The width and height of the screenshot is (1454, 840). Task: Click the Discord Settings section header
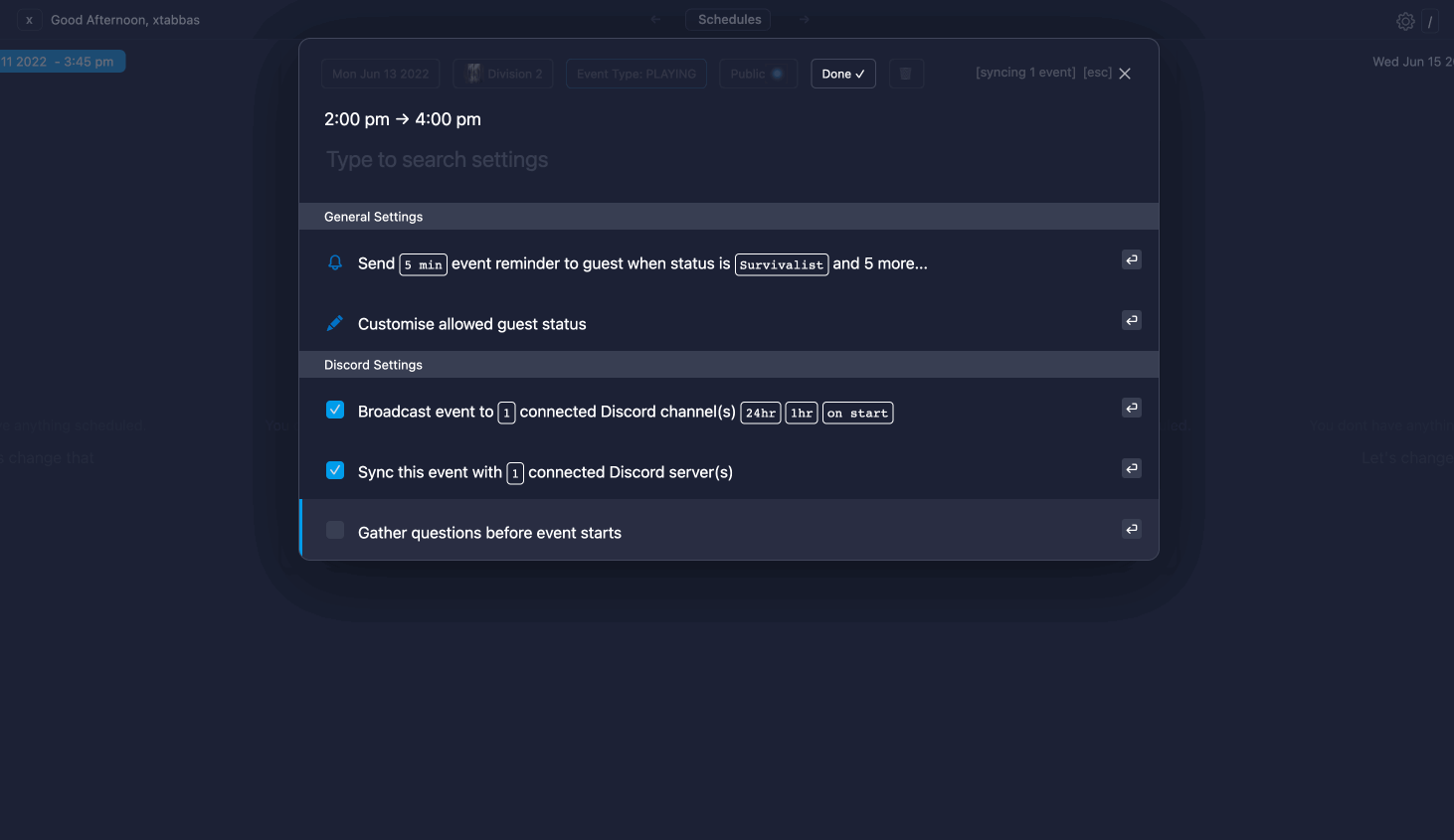tap(729, 365)
